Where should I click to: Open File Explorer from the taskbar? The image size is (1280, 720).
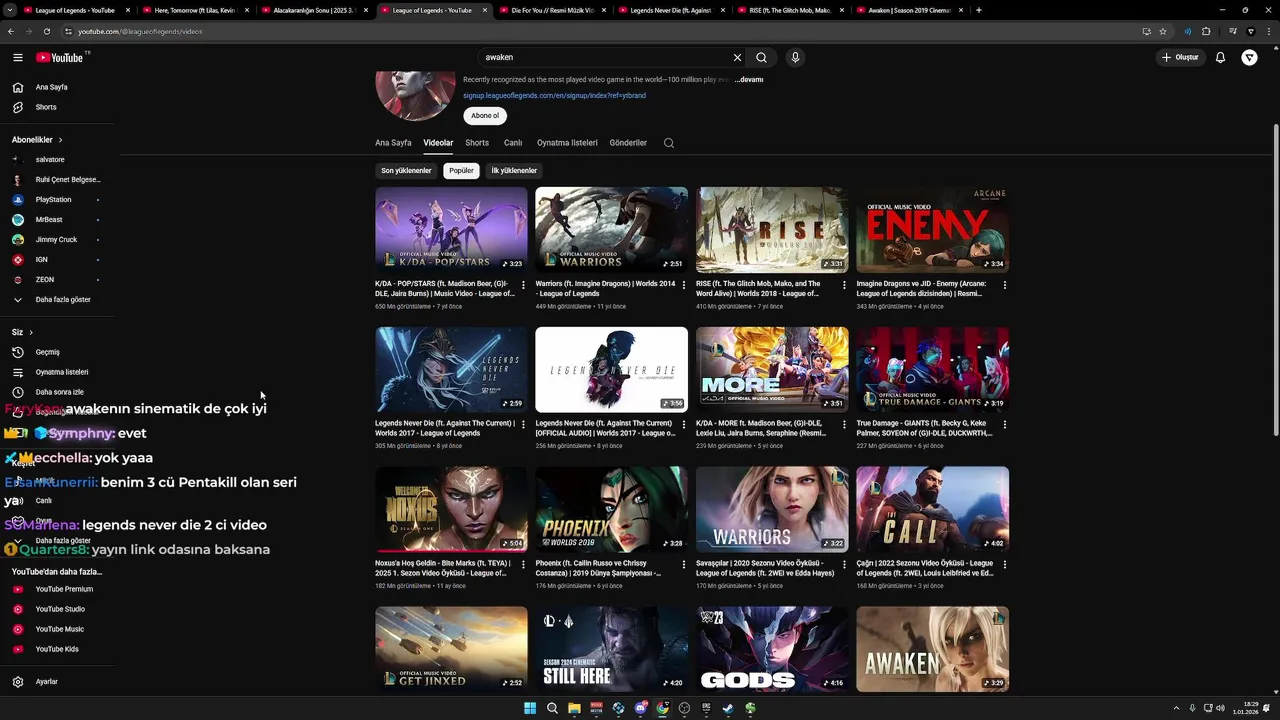574,708
